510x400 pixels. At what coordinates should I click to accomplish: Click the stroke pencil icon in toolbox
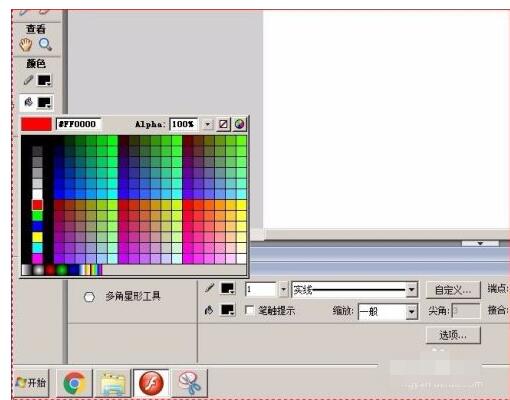[28, 80]
